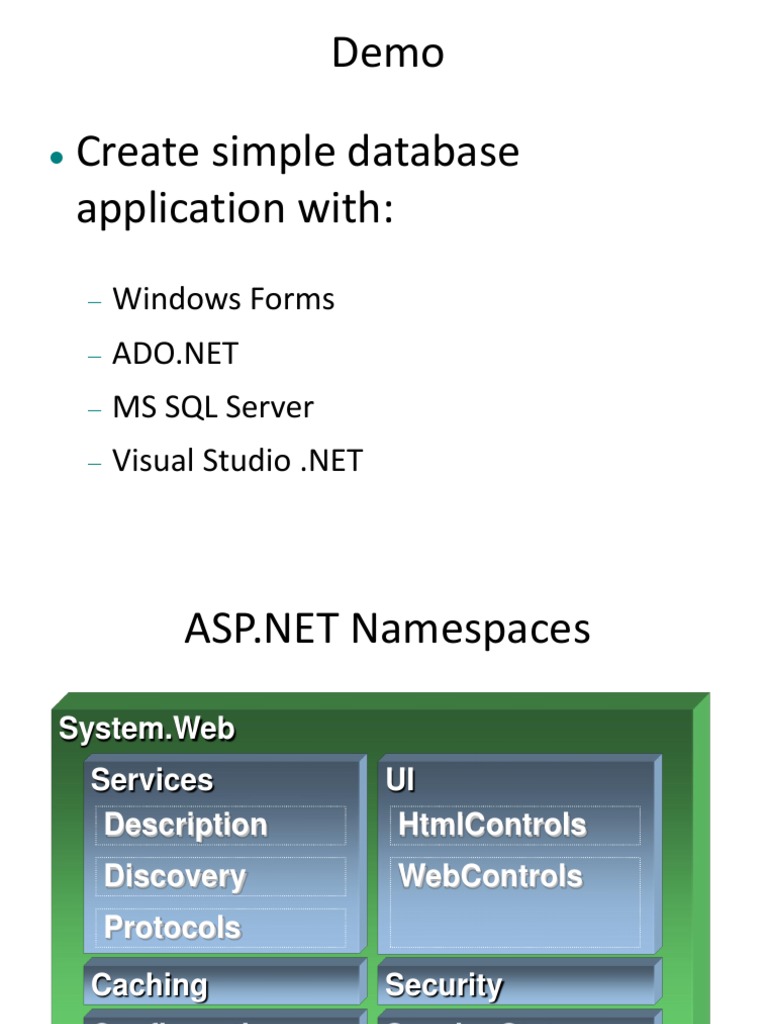Click the 'UI' namespace block label
This screenshot has height=1024, width=768.
(x=400, y=780)
